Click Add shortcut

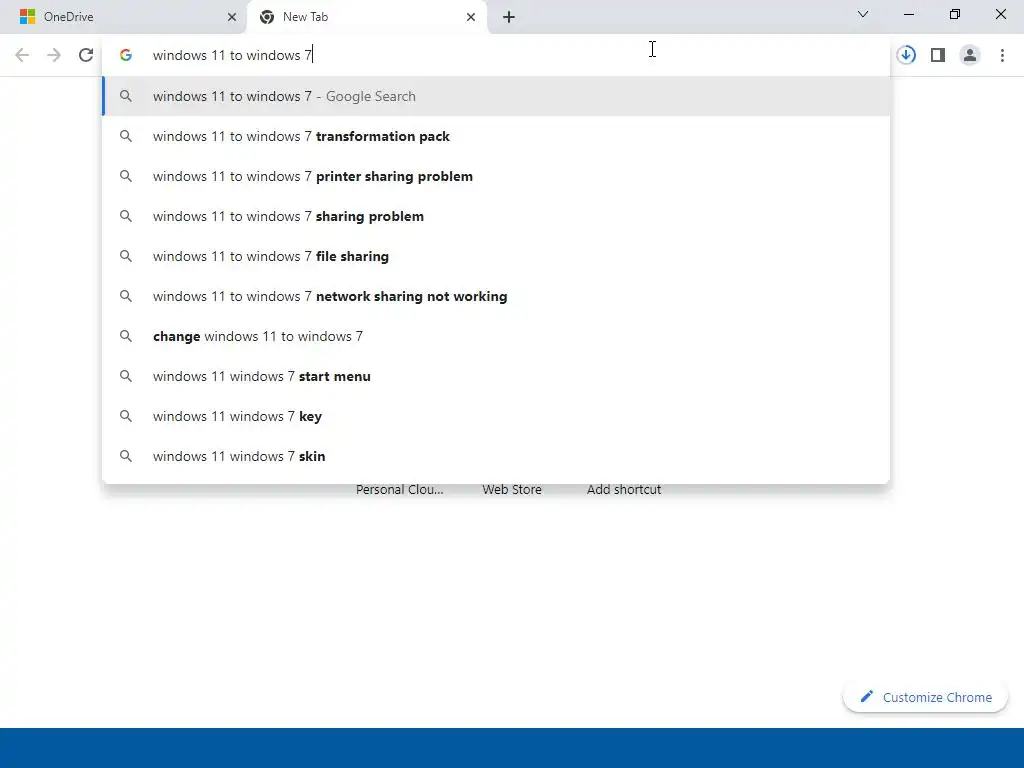click(624, 489)
